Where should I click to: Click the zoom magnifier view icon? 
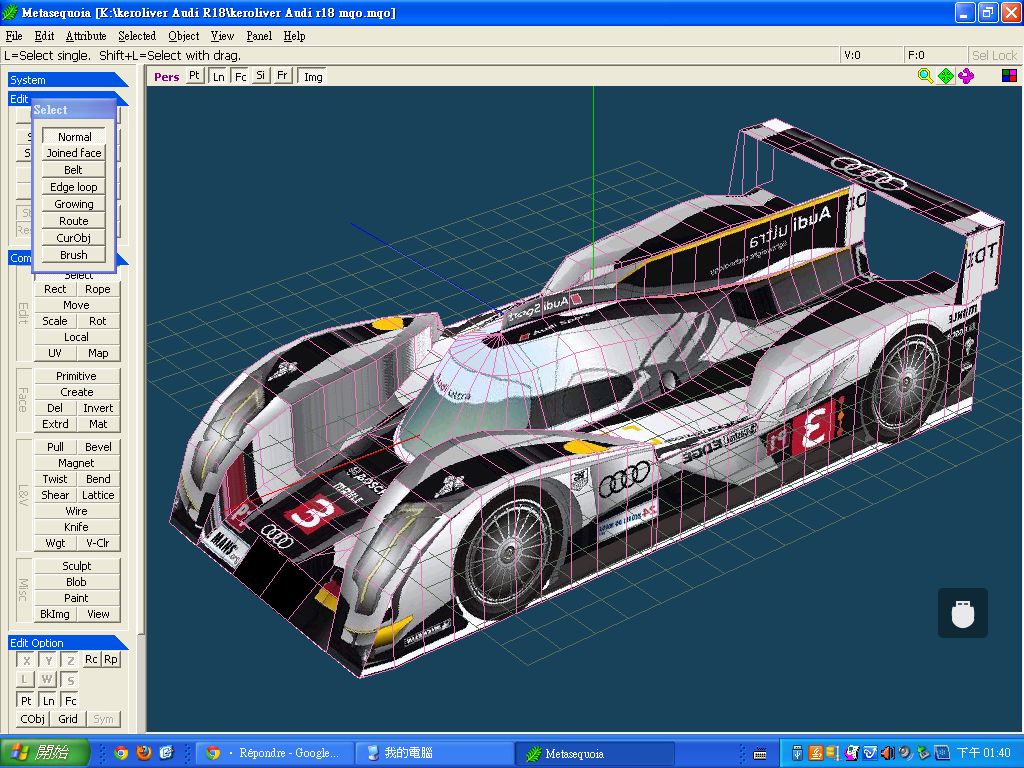click(925, 76)
